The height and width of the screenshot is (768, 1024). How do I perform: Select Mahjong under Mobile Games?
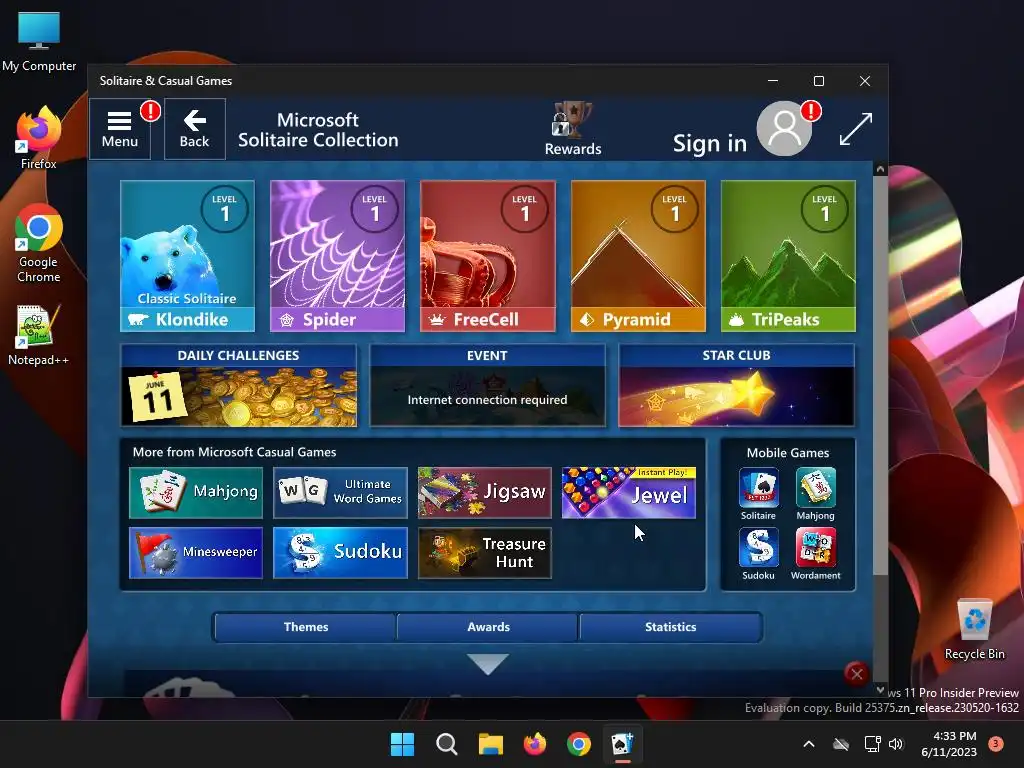816,494
